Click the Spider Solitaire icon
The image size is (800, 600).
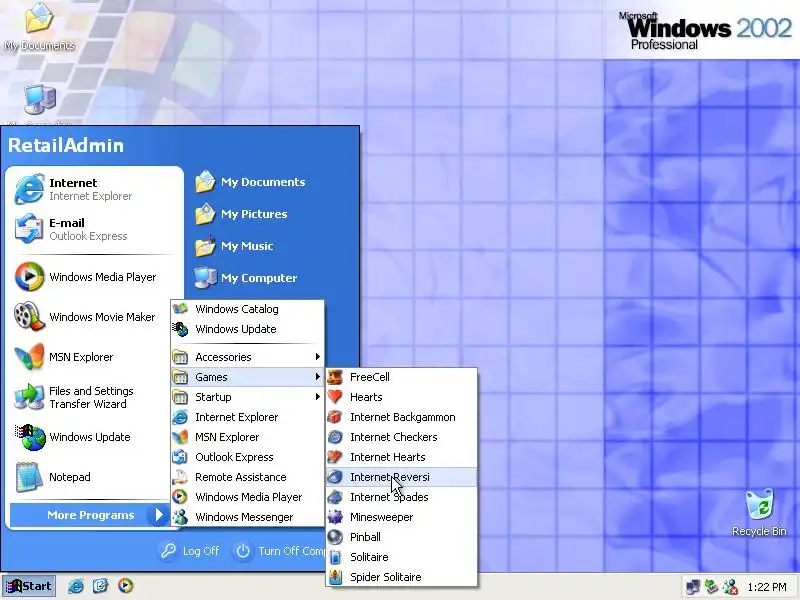[335, 577]
